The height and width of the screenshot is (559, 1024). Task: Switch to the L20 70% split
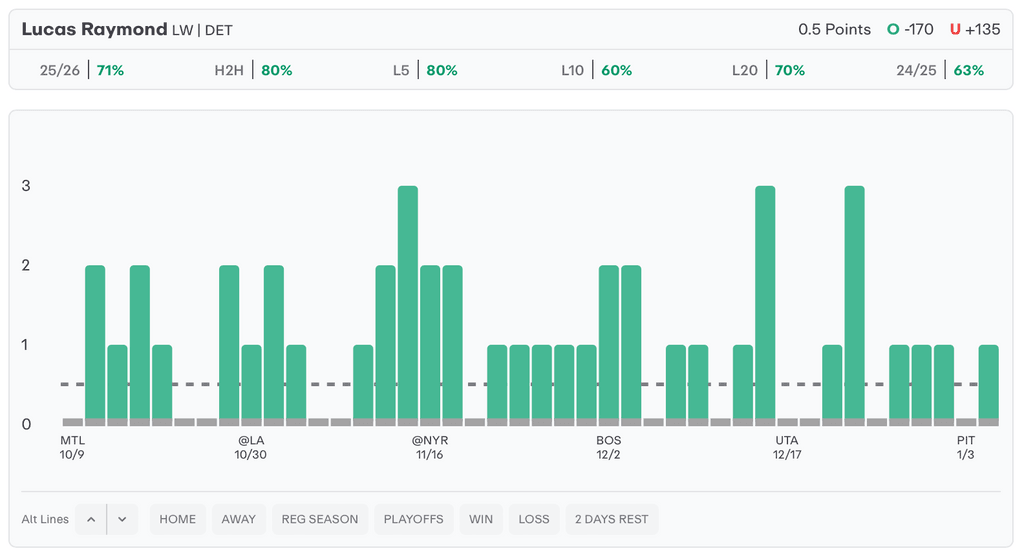coord(768,70)
